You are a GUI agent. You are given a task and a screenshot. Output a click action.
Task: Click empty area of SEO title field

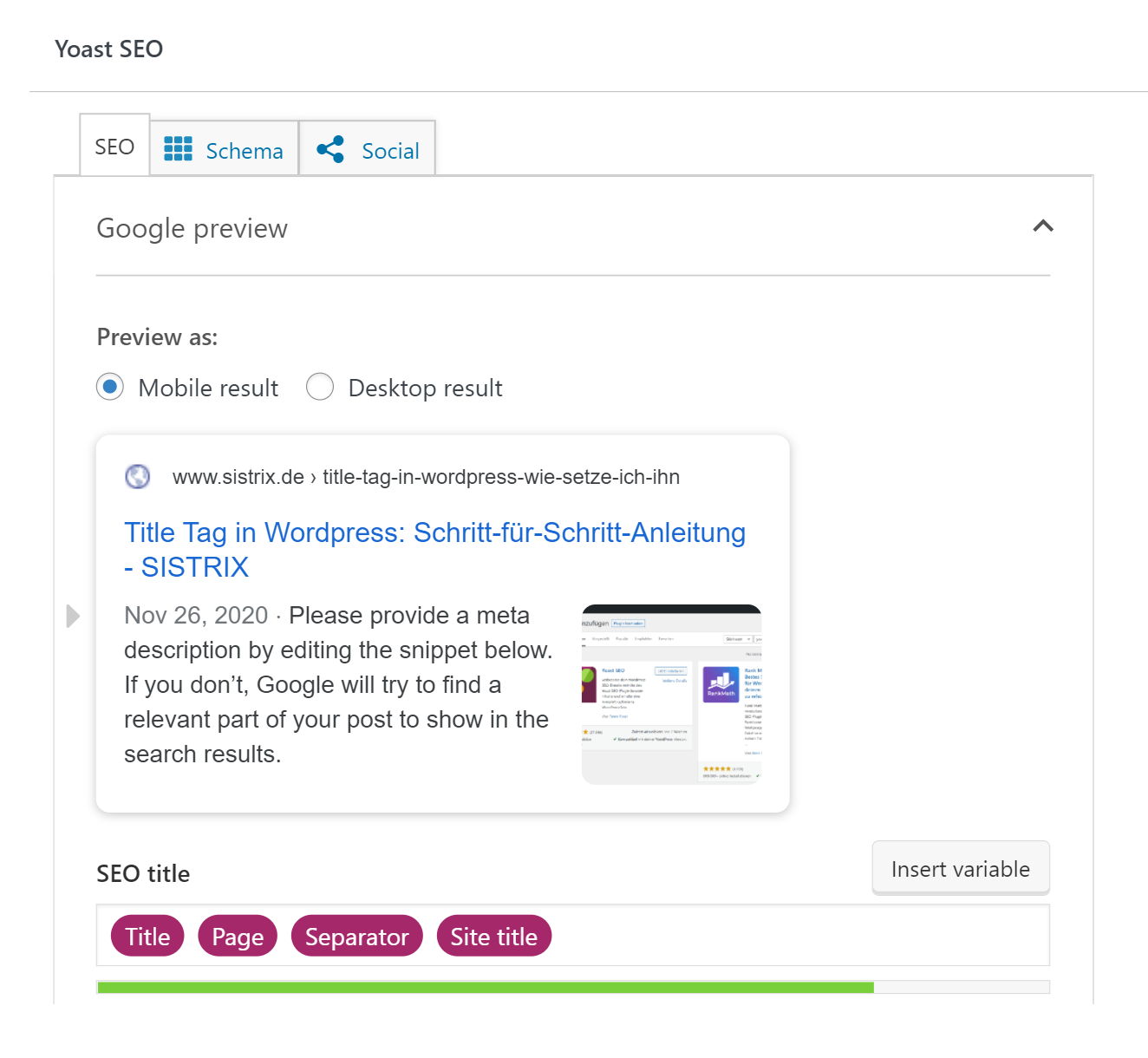(x=798, y=937)
